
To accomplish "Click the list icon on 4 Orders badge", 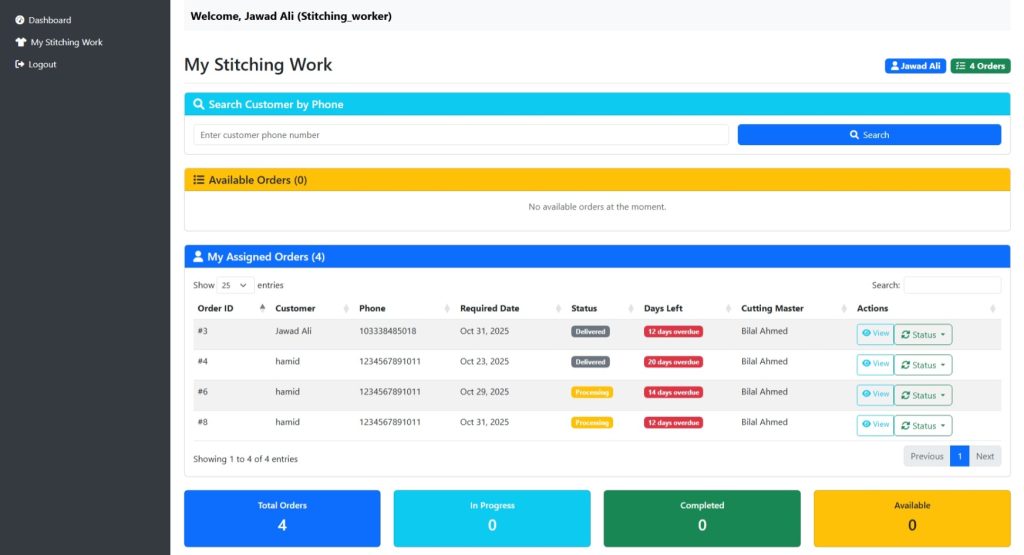I will (961, 66).
